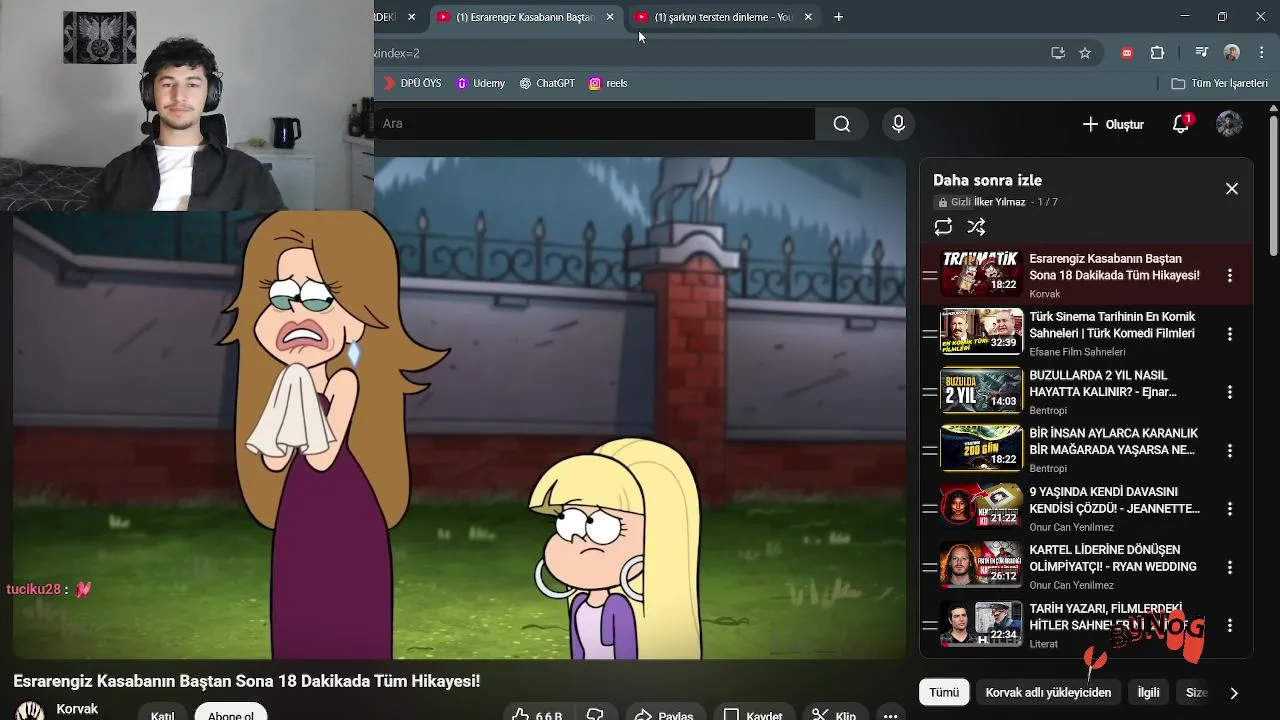Open more actions ellipsis under video

(x=890, y=714)
